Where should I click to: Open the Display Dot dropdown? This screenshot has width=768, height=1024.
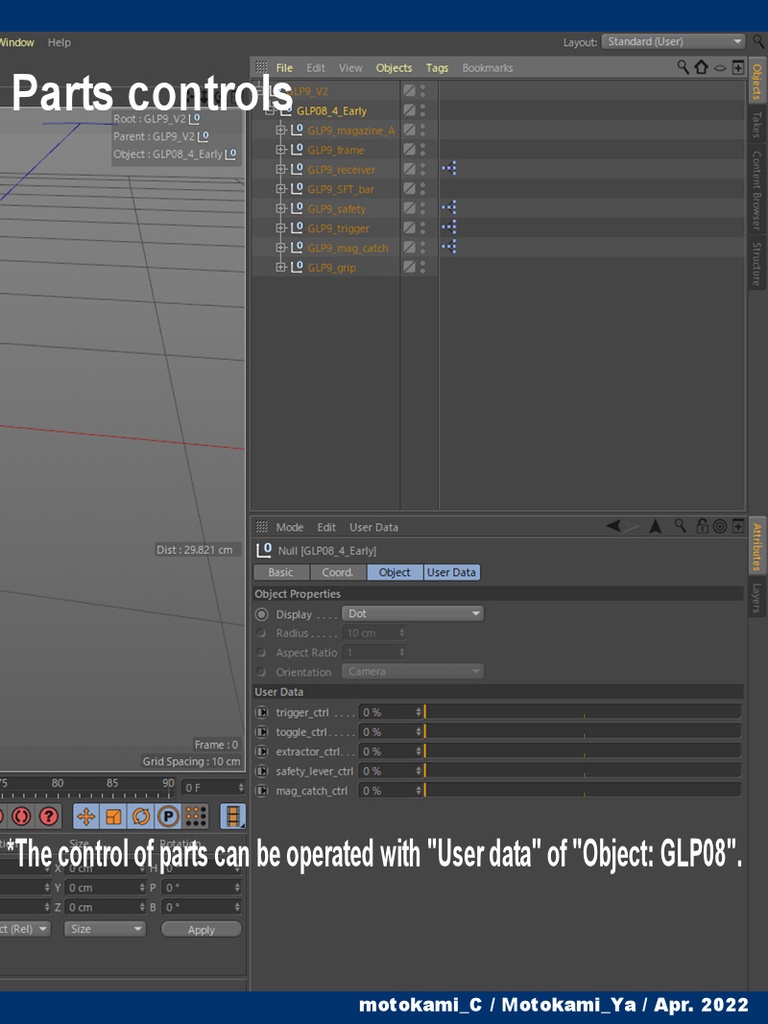(413, 614)
